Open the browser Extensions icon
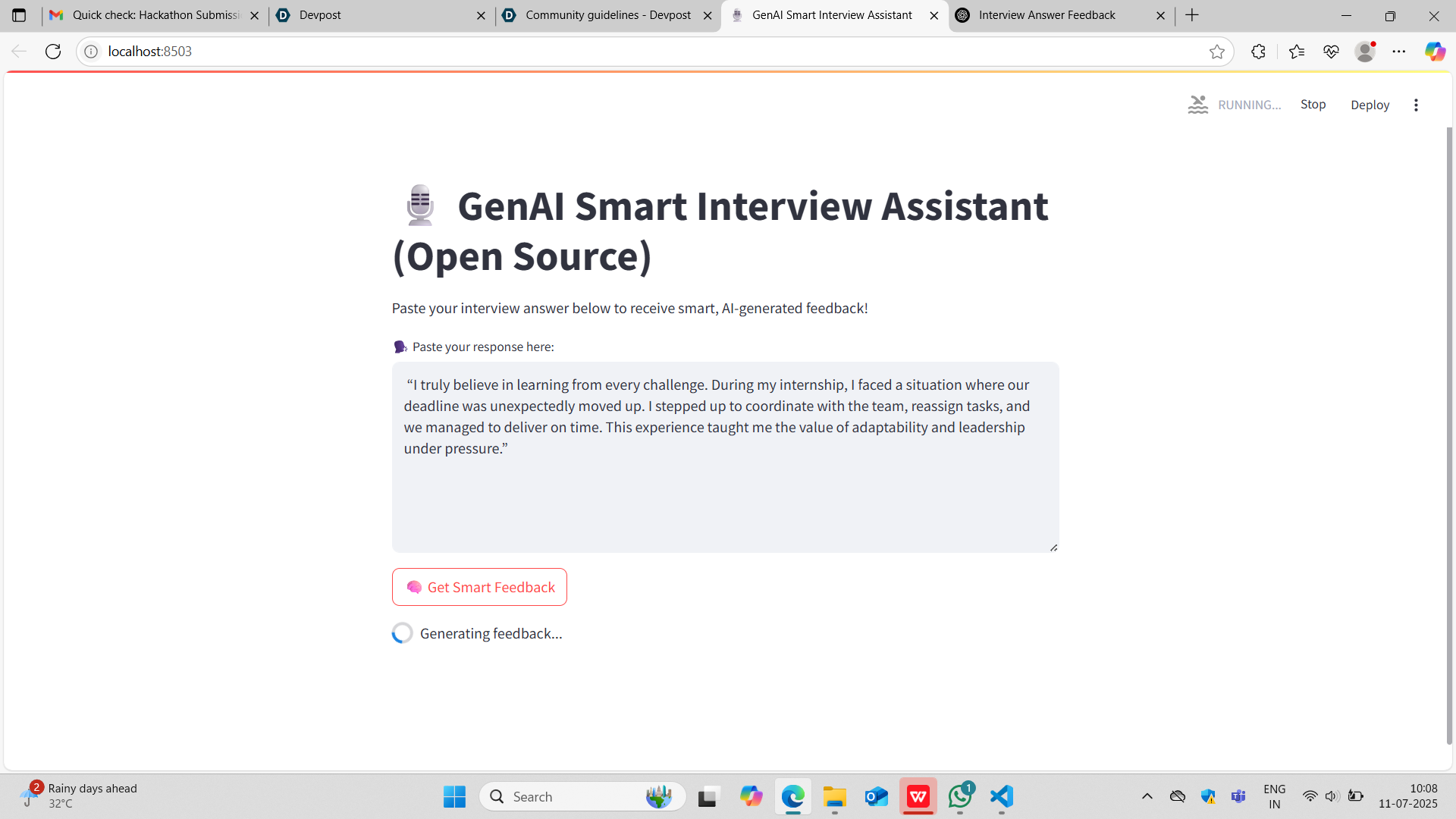Screen dimensions: 1456x819 coord(1259,51)
